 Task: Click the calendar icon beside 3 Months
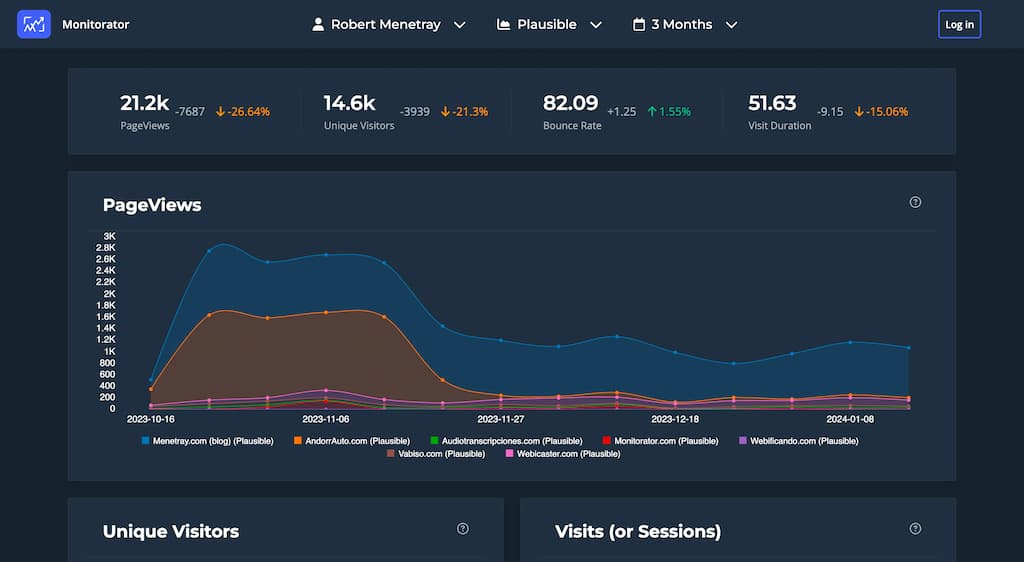(639, 25)
